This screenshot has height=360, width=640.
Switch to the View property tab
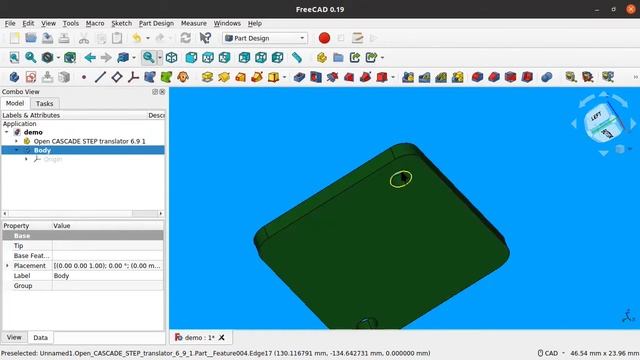(14, 337)
